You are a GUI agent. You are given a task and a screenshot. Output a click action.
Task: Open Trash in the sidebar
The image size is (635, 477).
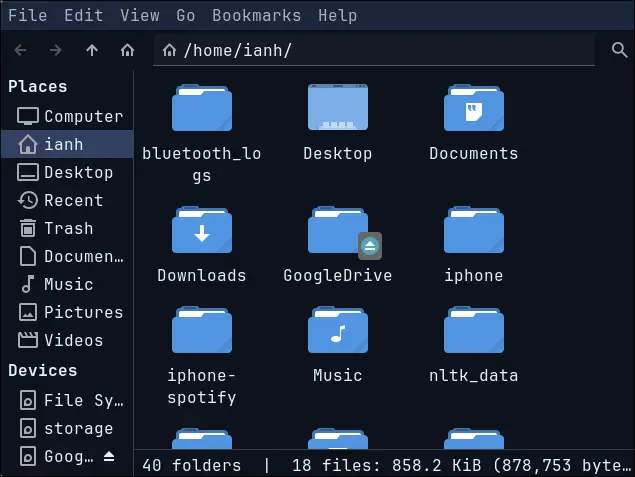pos(67,228)
